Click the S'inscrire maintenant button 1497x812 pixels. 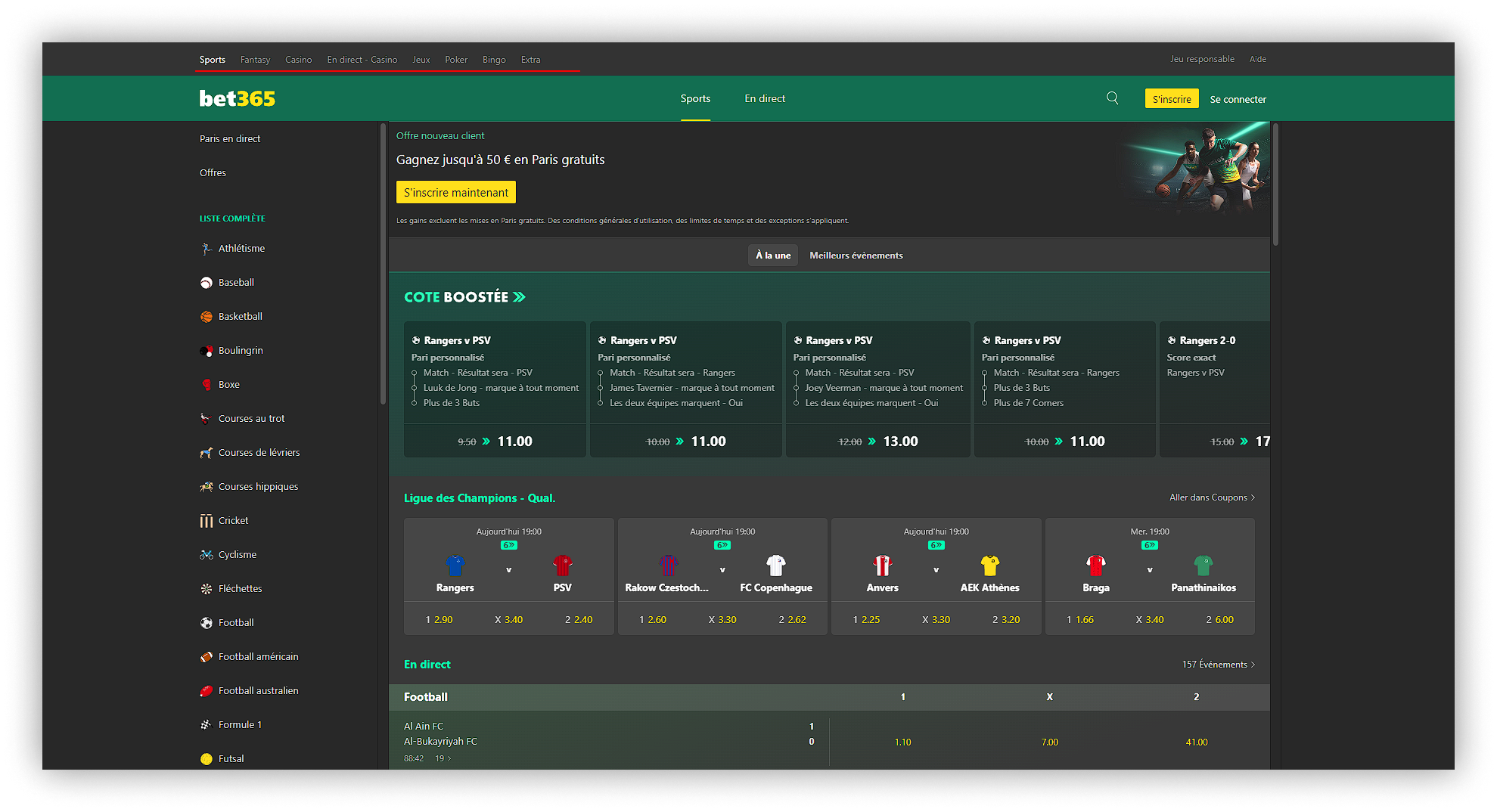coord(455,192)
